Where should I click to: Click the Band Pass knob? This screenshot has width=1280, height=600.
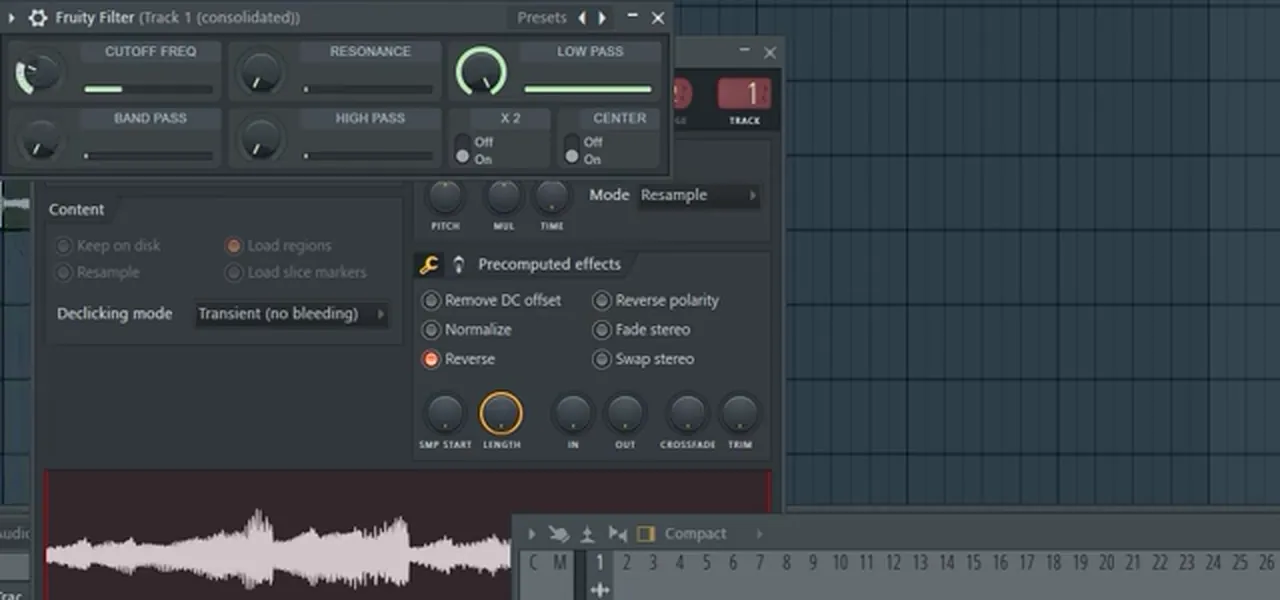(x=40, y=139)
